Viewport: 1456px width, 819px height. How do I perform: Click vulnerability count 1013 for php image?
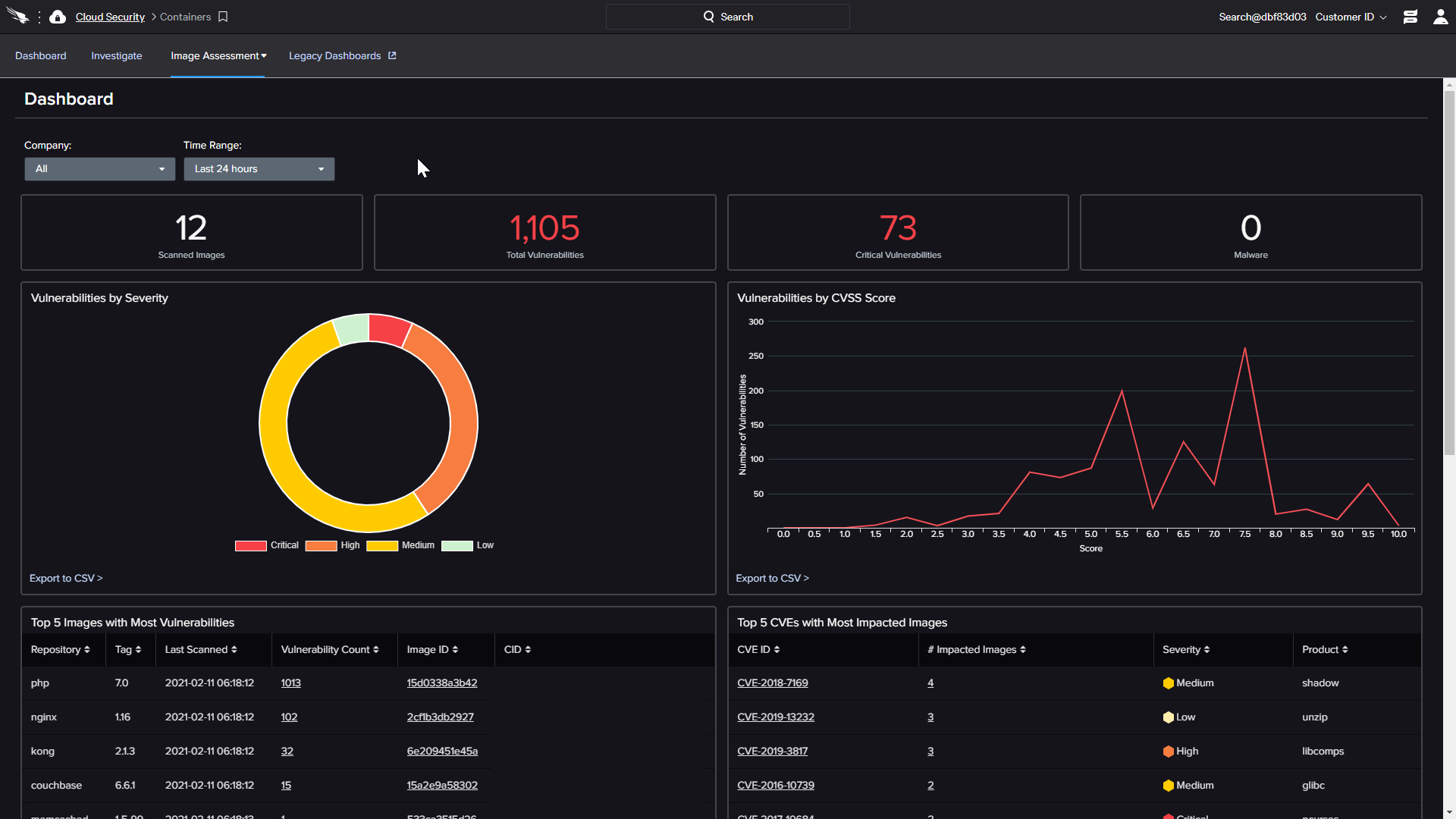[291, 682]
